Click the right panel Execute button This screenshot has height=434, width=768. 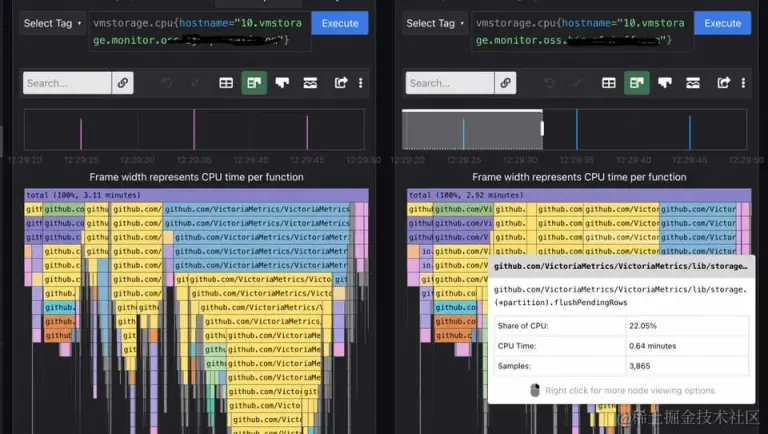click(x=722, y=23)
